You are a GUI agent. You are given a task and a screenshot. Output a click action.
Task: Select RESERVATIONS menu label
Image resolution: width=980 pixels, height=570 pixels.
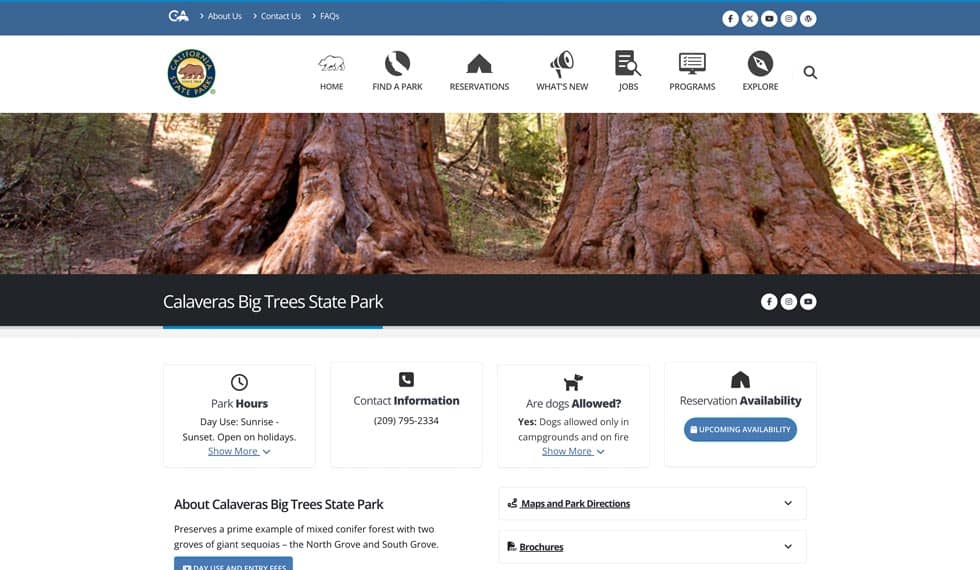tap(479, 87)
